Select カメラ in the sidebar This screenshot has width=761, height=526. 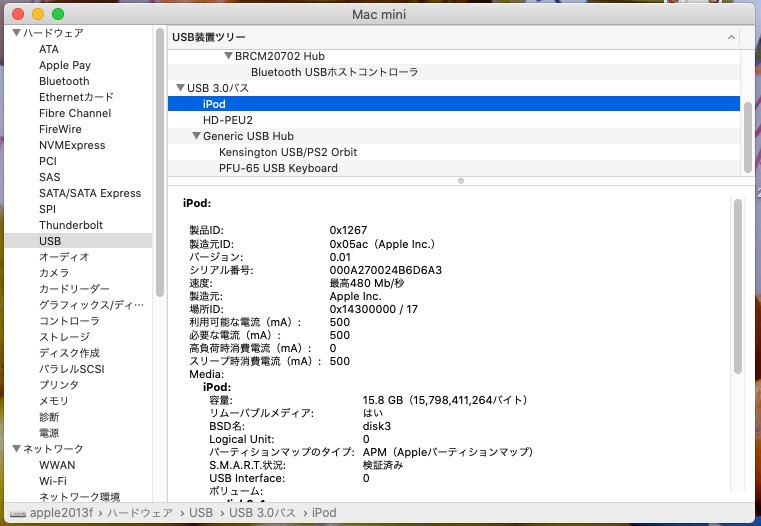tap(54, 273)
